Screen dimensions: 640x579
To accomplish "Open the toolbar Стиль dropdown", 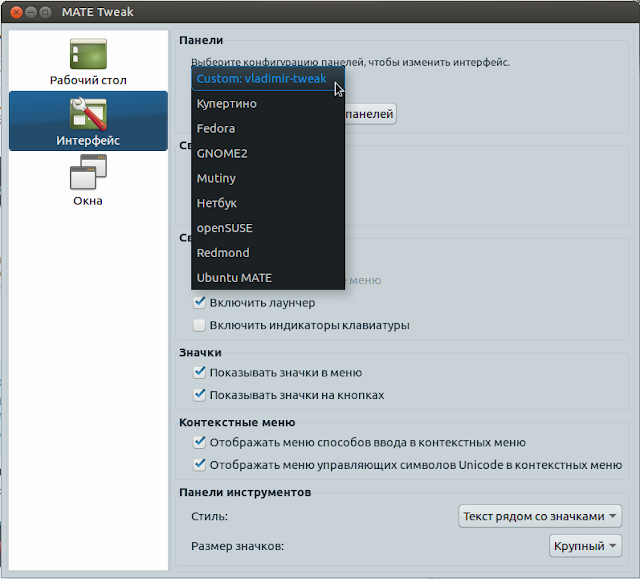I will (540, 516).
